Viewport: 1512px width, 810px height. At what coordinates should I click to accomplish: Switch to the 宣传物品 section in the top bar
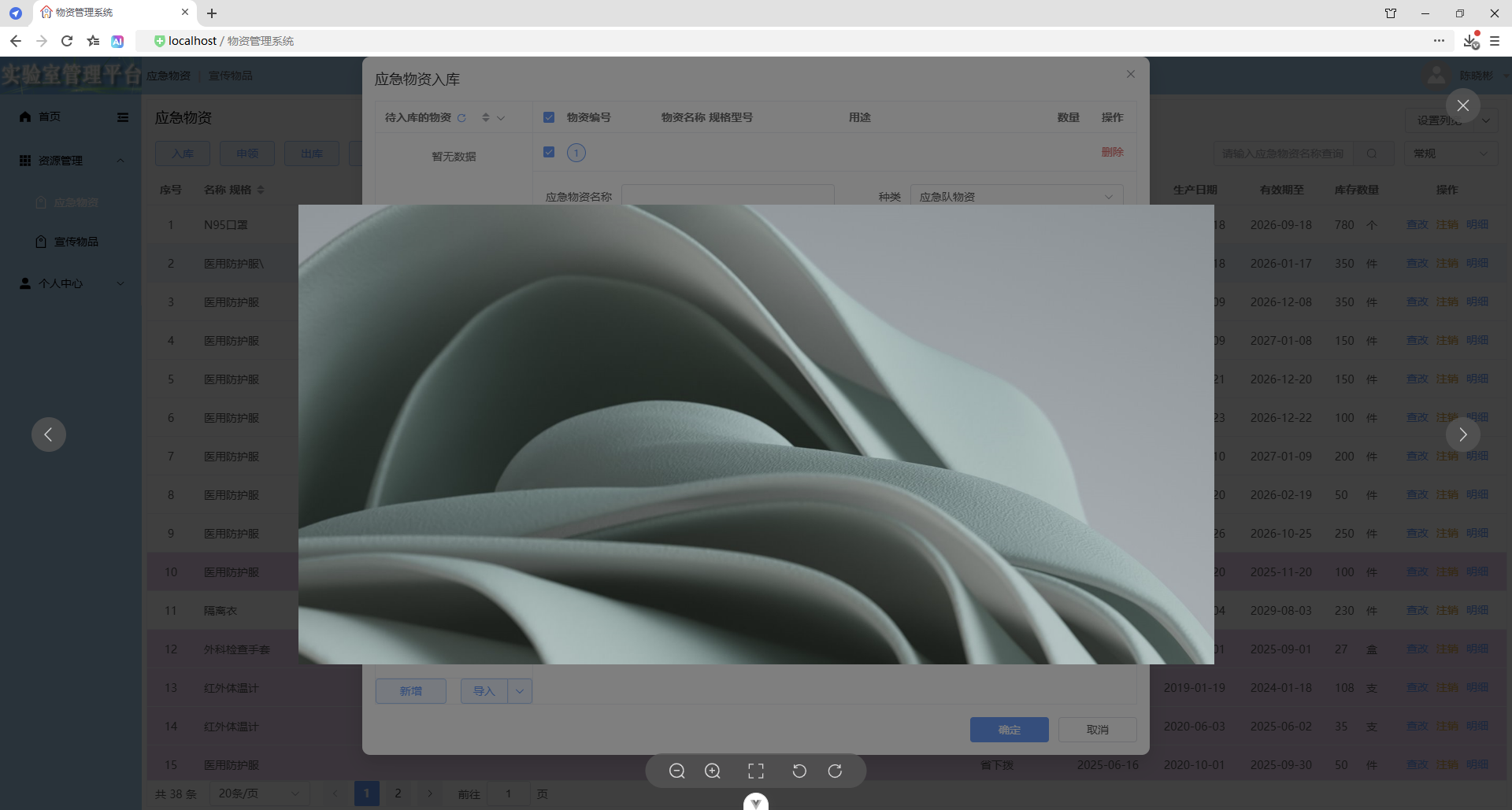pos(231,76)
